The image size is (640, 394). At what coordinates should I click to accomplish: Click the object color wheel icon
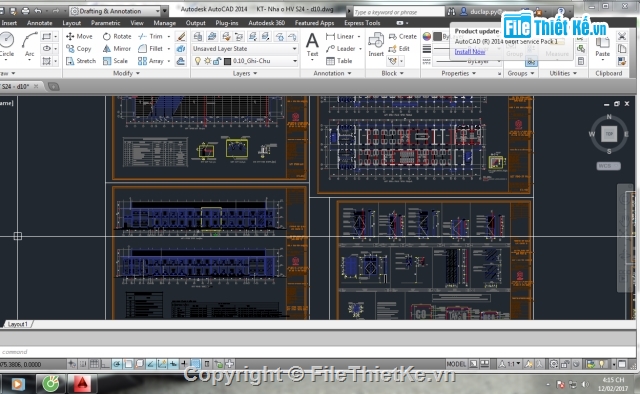tap(427, 37)
